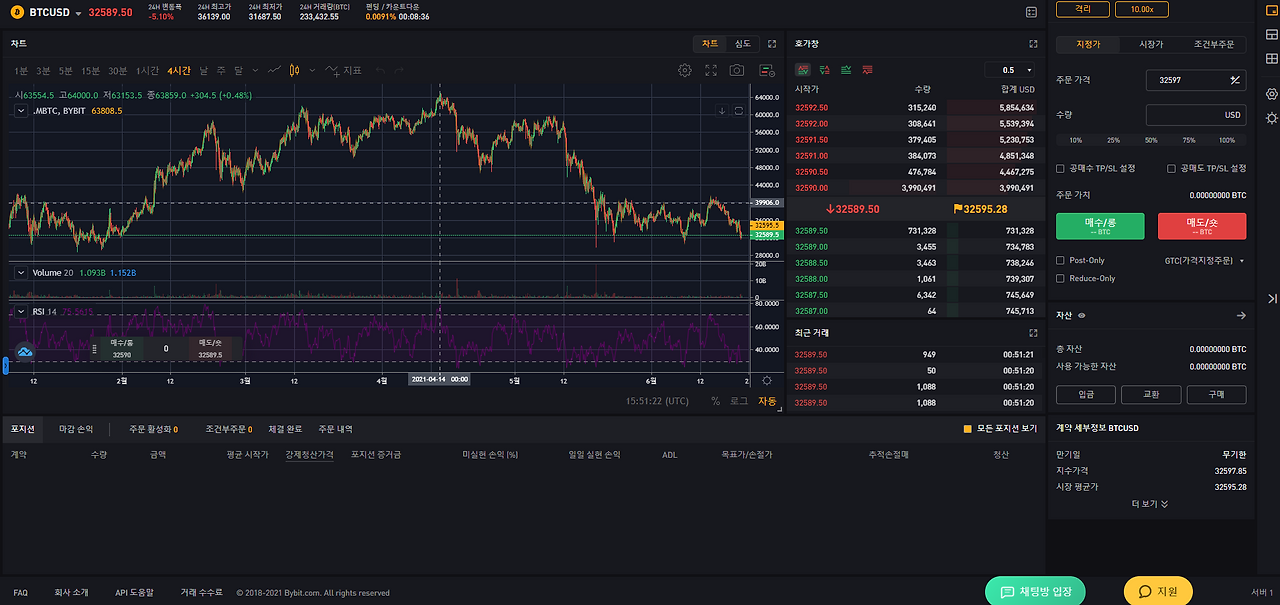Open the 체결 완료 filled orders tab
Image resolution: width=1280 pixels, height=605 pixels.
click(x=285, y=429)
